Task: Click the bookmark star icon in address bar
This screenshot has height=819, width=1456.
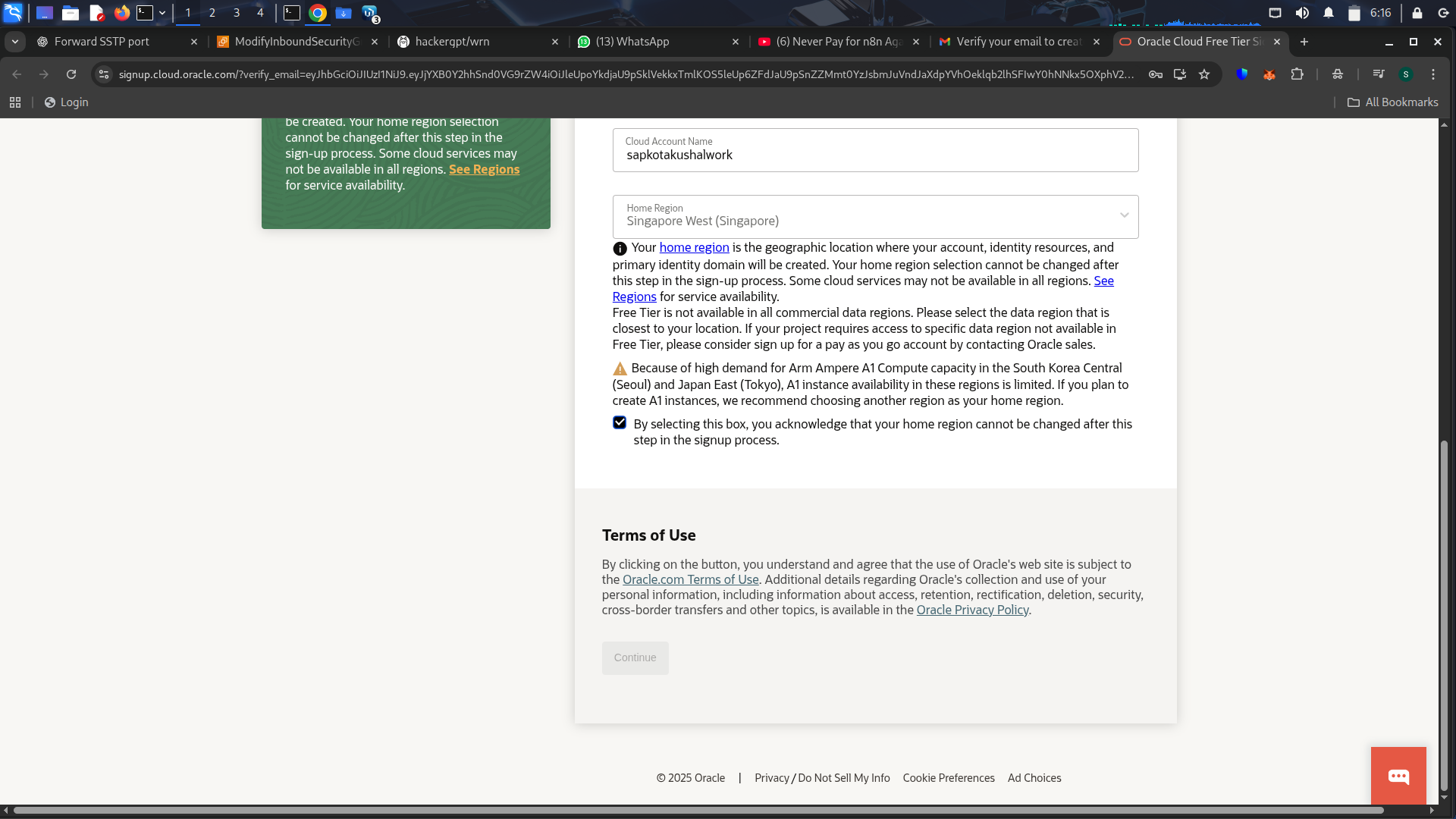Action: [1204, 74]
